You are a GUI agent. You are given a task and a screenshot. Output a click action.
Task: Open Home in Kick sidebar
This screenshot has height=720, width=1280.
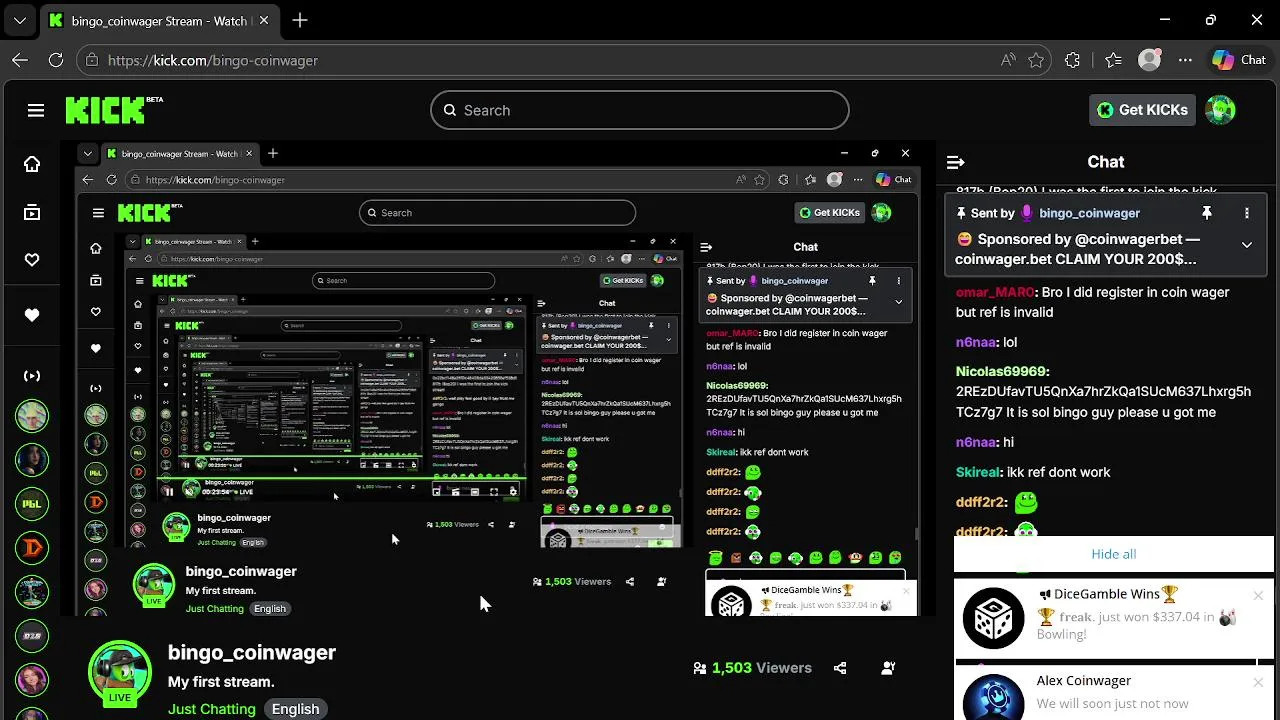coord(32,164)
